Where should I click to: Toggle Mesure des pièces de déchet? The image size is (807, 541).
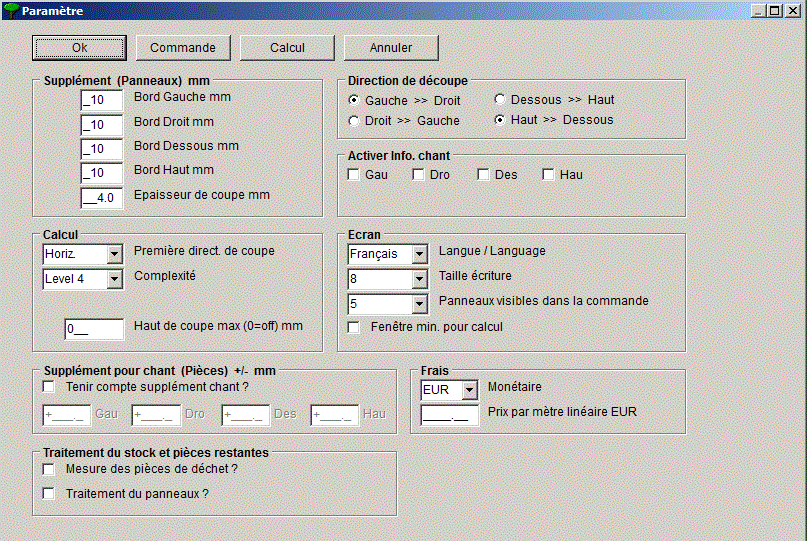click(x=49, y=469)
